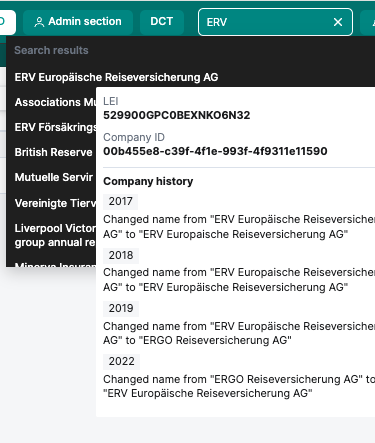Image resolution: width=375 pixels, height=443 pixels.
Task: Click the person icon in Admin section
Action: click(39, 22)
